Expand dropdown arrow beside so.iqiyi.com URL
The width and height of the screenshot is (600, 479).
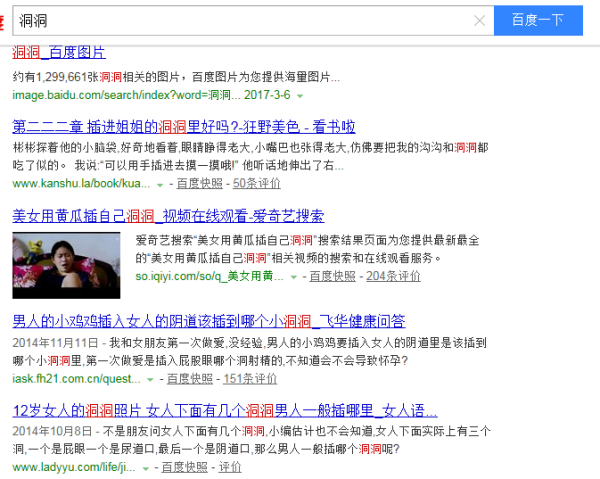293,277
